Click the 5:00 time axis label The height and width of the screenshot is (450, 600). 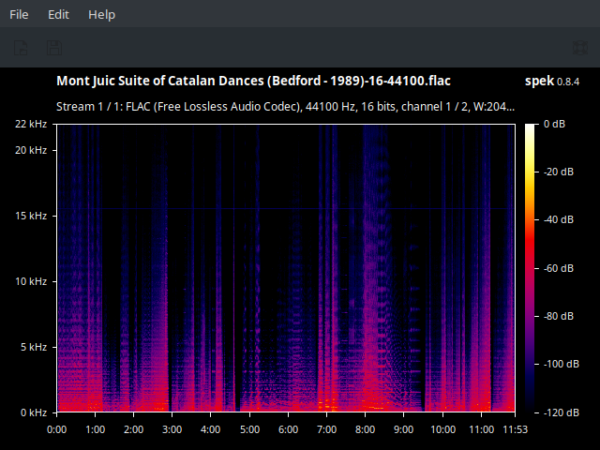pos(250,429)
